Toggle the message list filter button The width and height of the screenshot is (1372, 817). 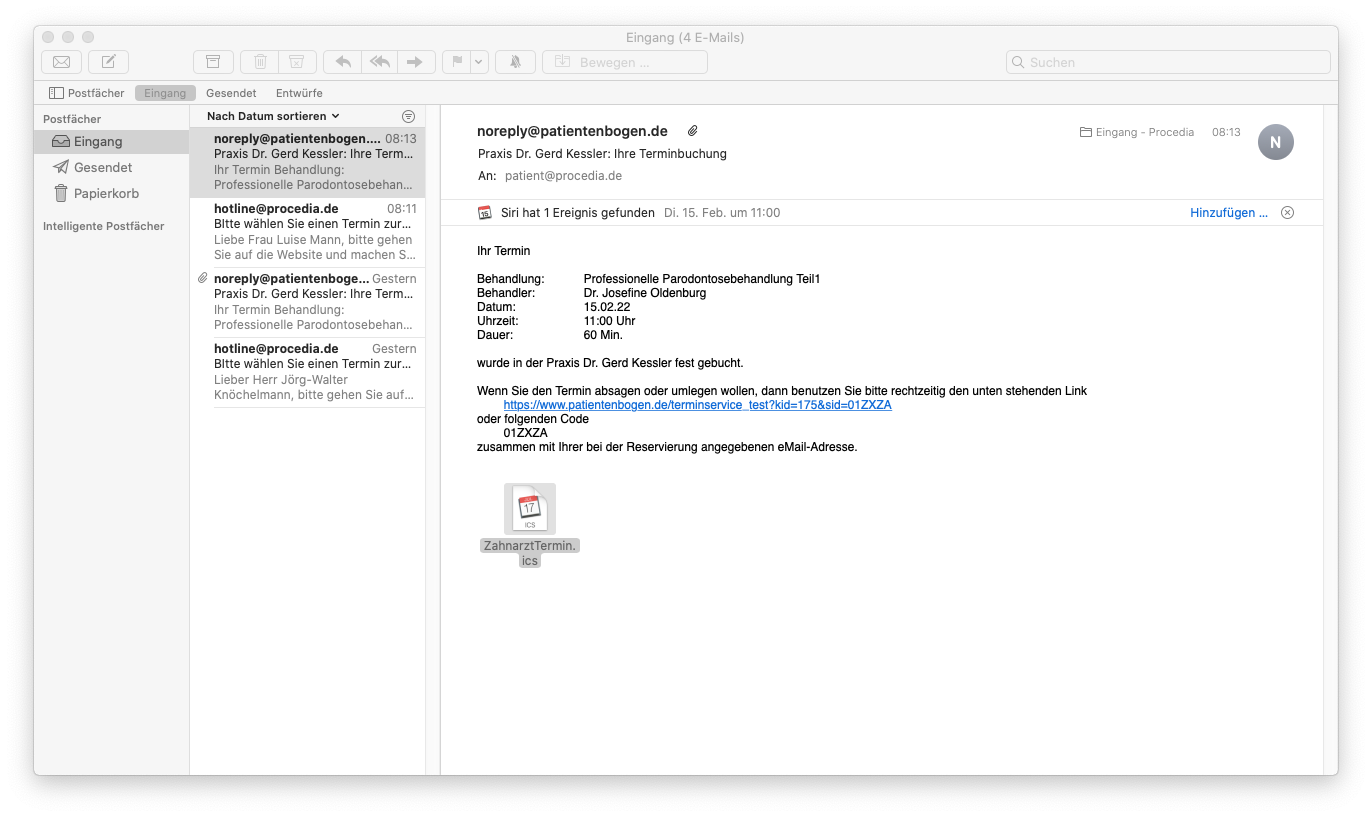408,116
